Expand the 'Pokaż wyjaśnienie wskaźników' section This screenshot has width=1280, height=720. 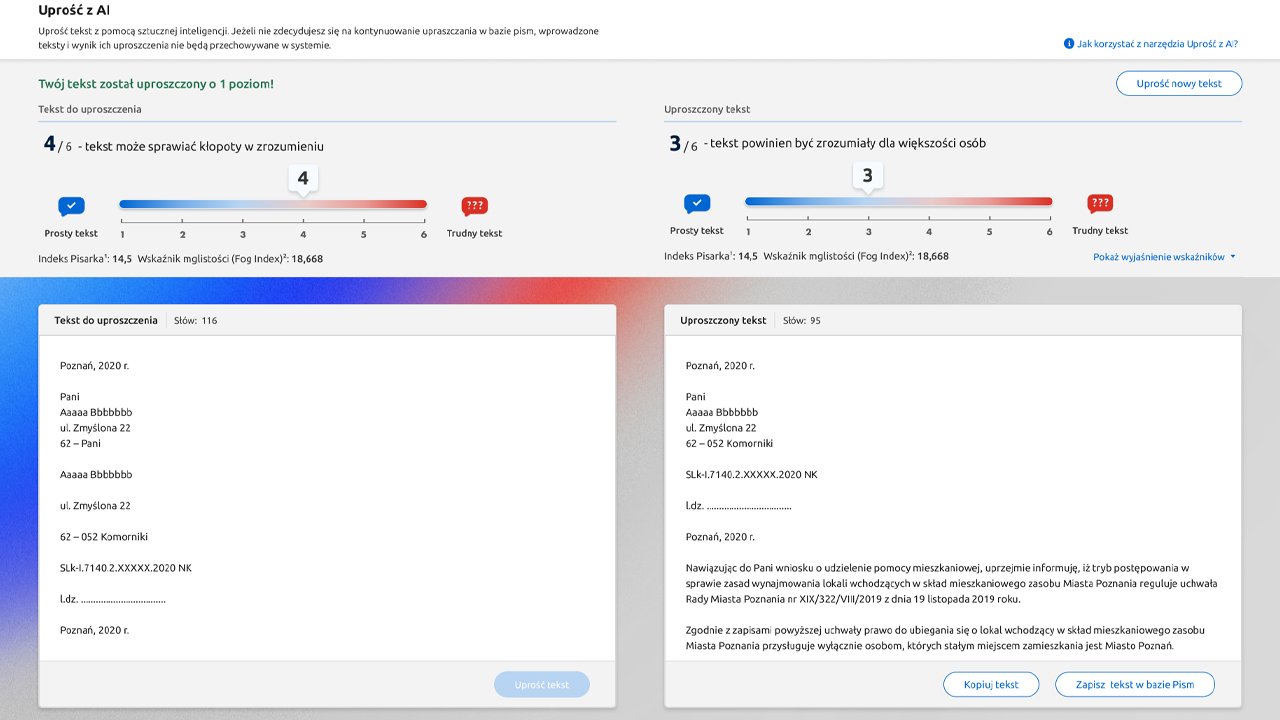(x=1158, y=257)
